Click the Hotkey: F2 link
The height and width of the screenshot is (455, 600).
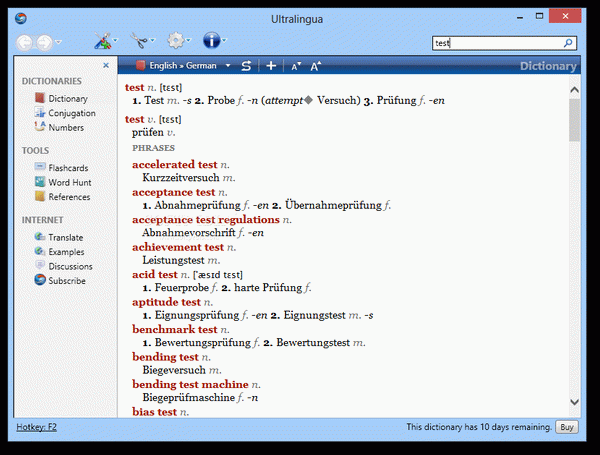click(x=36, y=427)
